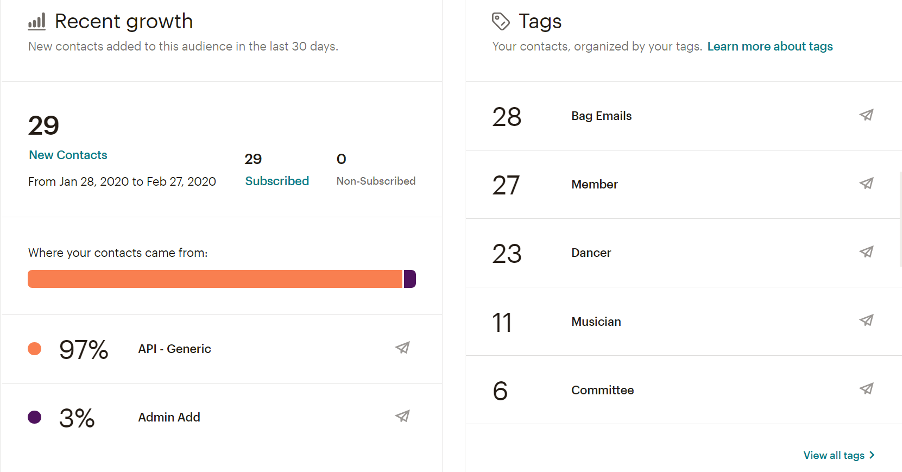Open the Subscribed contacts link
The width and height of the screenshot is (902, 472).
pyautogui.click(x=277, y=181)
